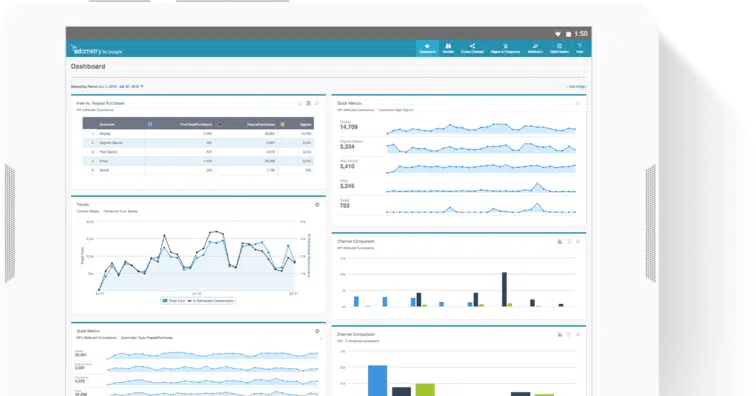
Task: Click dark circle swatch beside RepeatPurchases column
Action: [x=219, y=124]
